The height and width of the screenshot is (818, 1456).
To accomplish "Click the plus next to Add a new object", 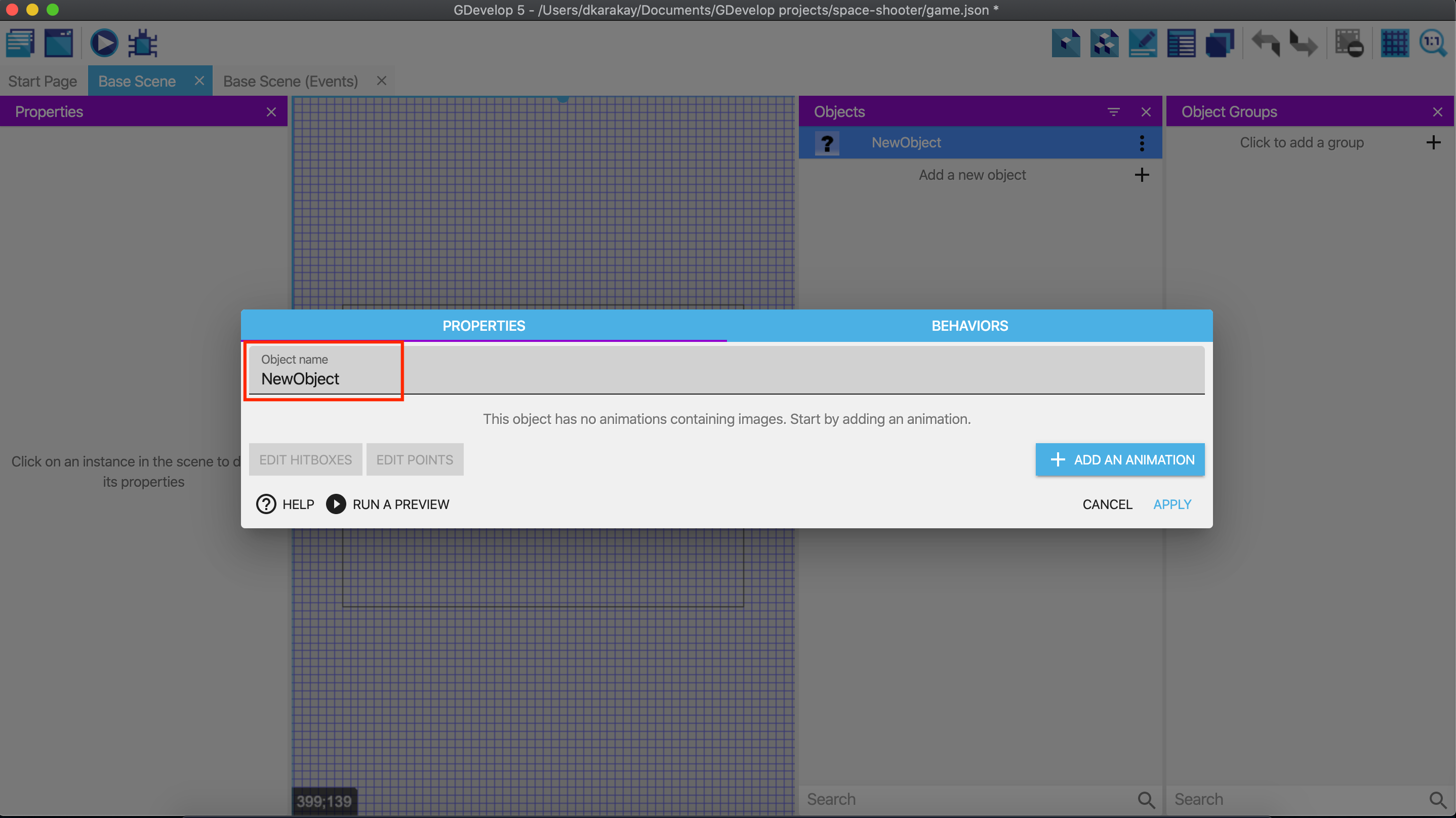I will coord(1141,175).
